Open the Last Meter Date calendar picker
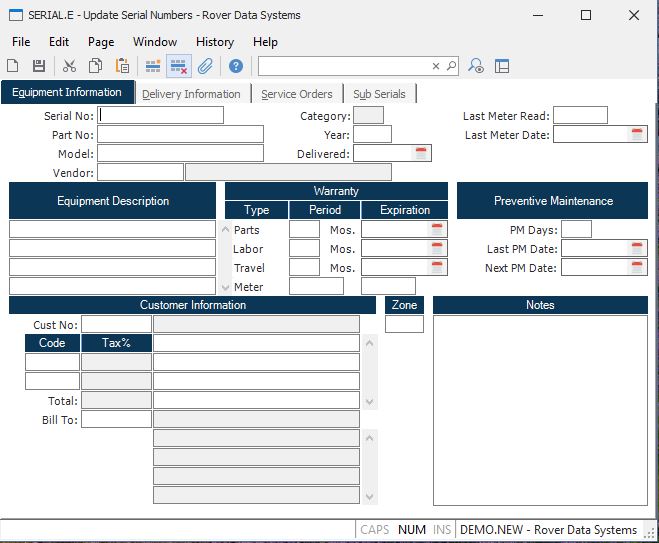Image resolution: width=659 pixels, height=543 pixels. (x=637, y=135)
